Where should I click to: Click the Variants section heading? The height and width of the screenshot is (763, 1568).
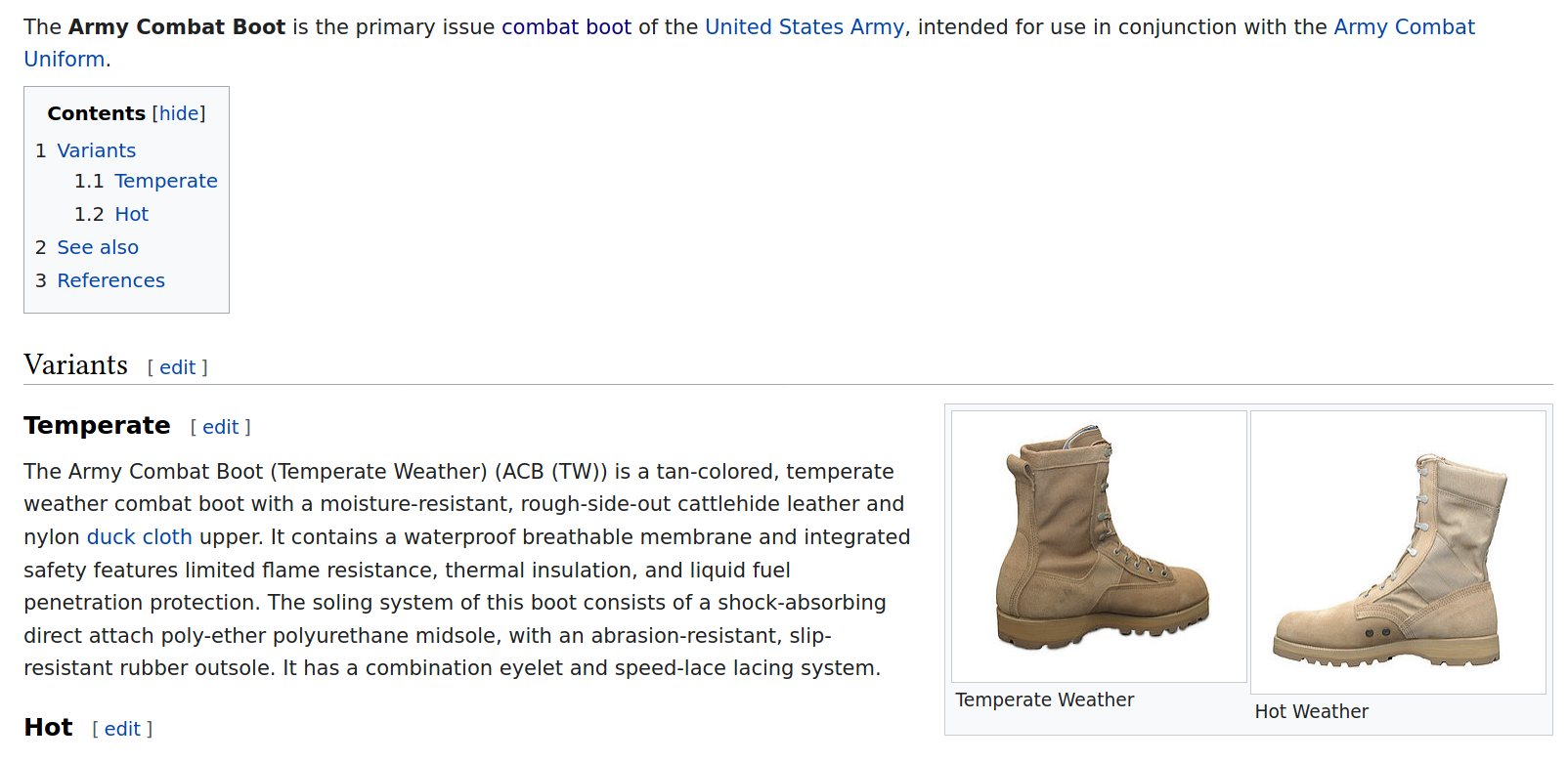click(75, 365)
